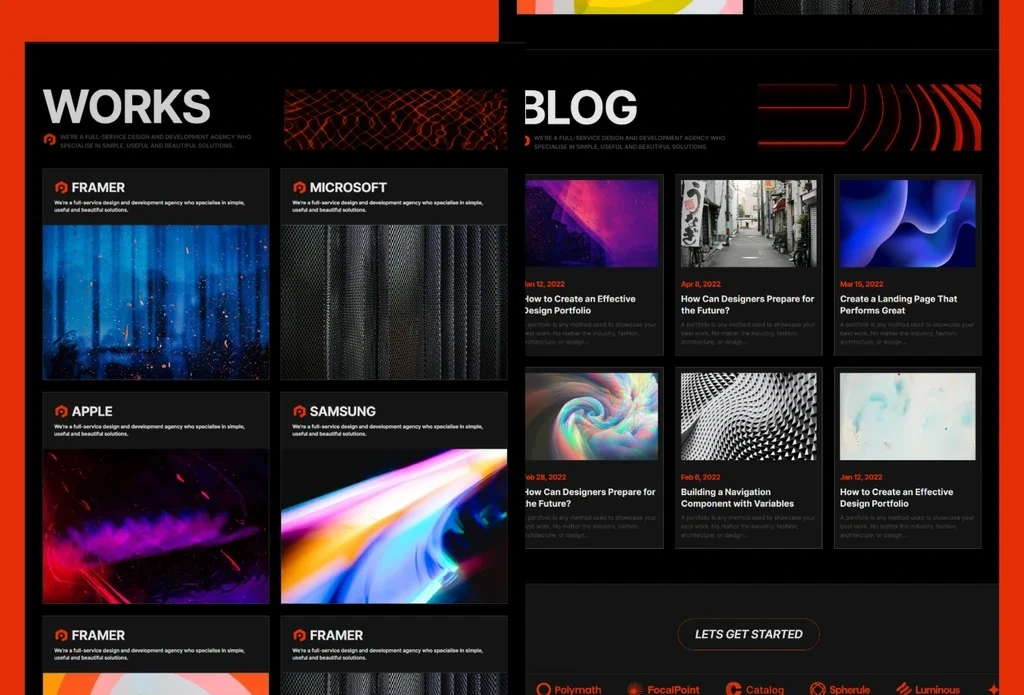The height and width of the screenshot is (695, 1024).
Task: Open the Apr 8 'How Can Designers Prepare' post title
Action: click(x=747, y=304)
